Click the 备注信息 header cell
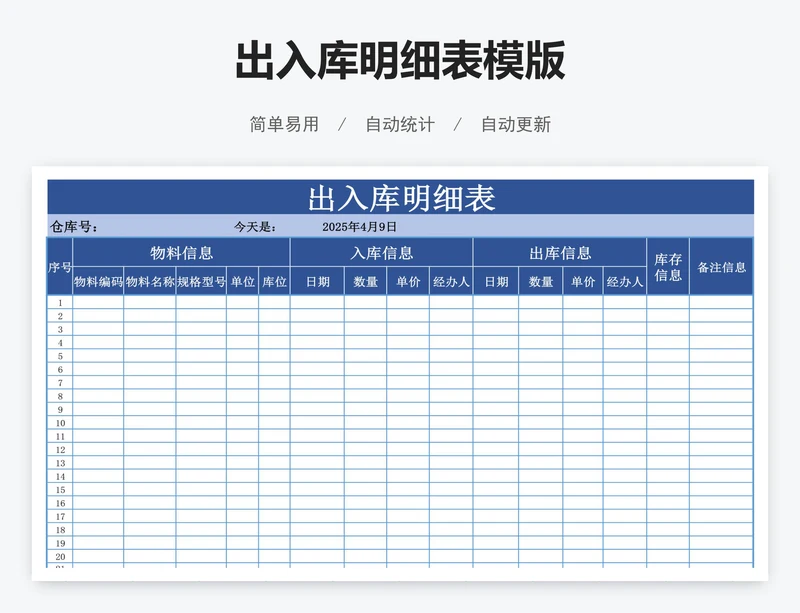The height and width of the screenshot is (613, 800). point(721,266)
